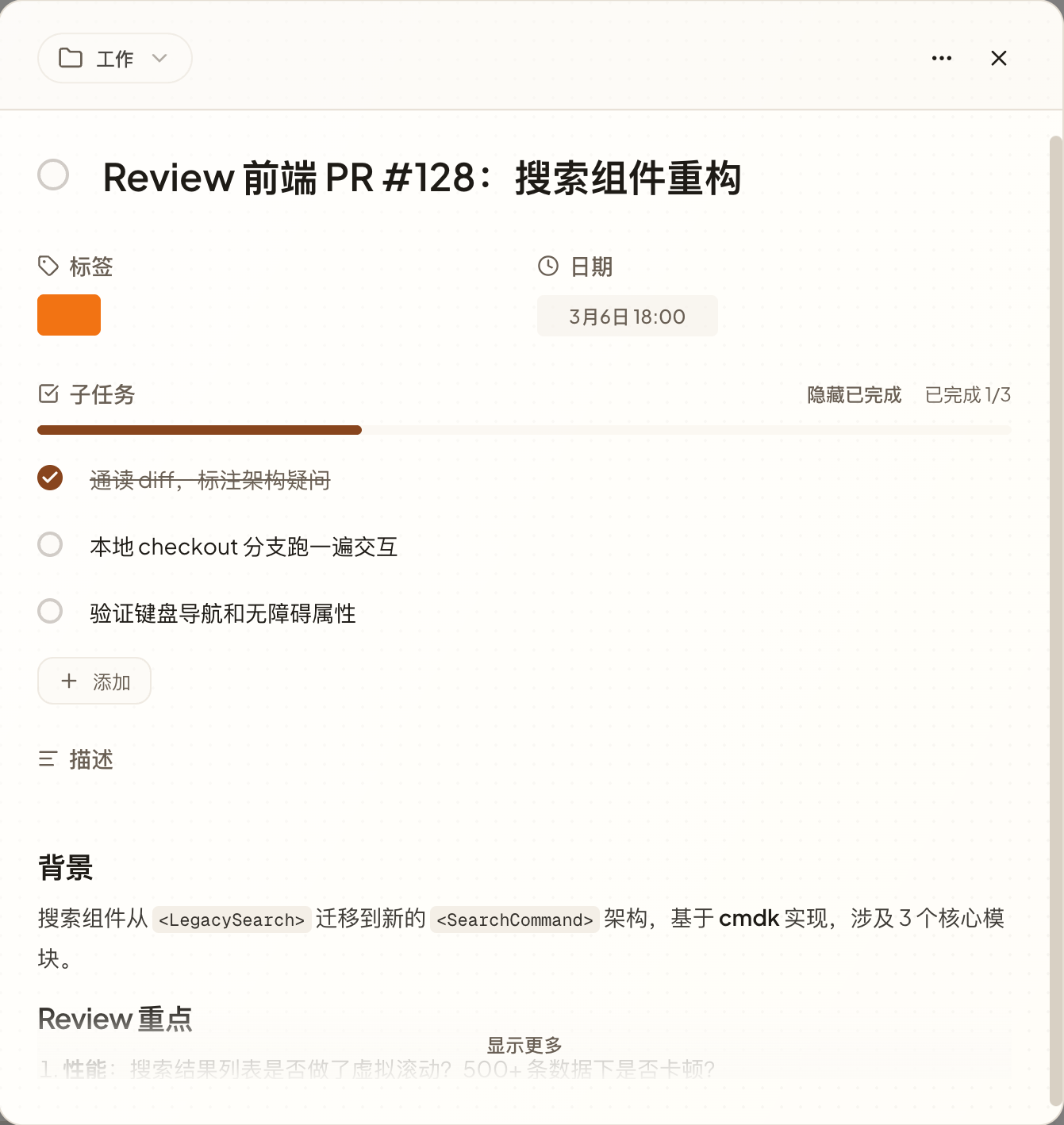
Task: Click the 子任务 checklist icon
Action: pyautogui.click(x=49, y=394)
